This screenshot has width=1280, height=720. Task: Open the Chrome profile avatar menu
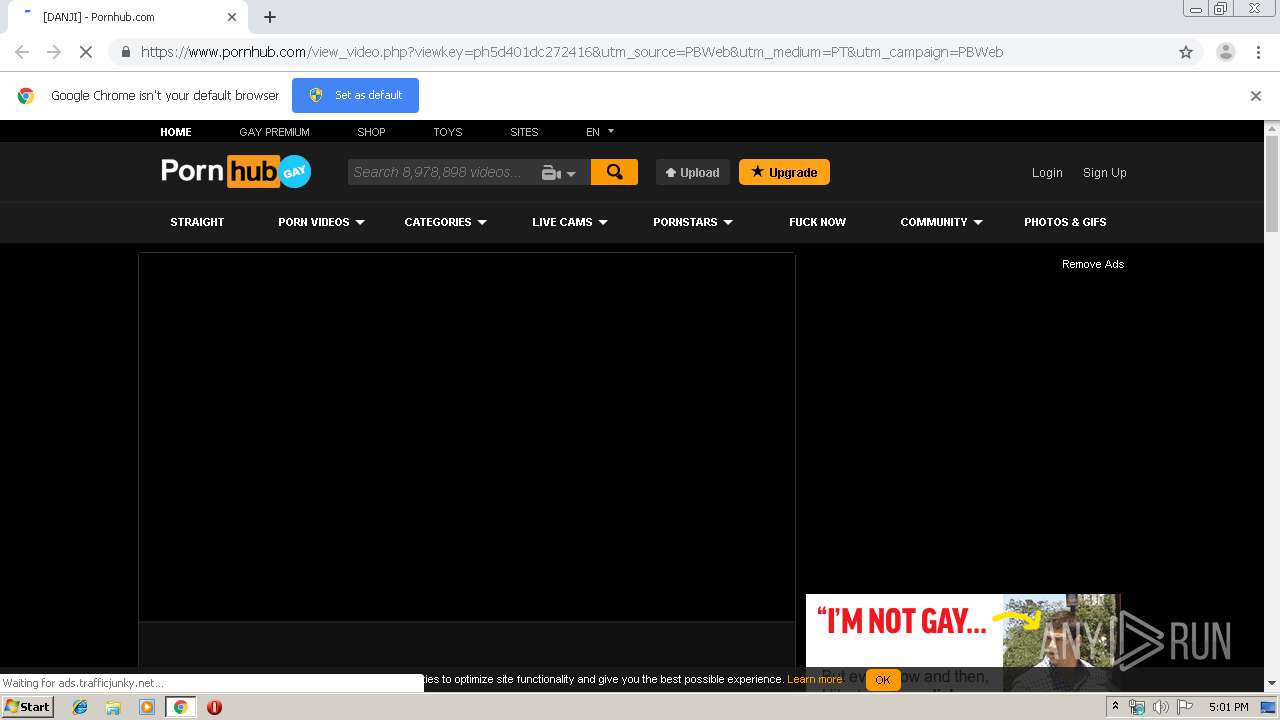click(x=1225, y=52)
